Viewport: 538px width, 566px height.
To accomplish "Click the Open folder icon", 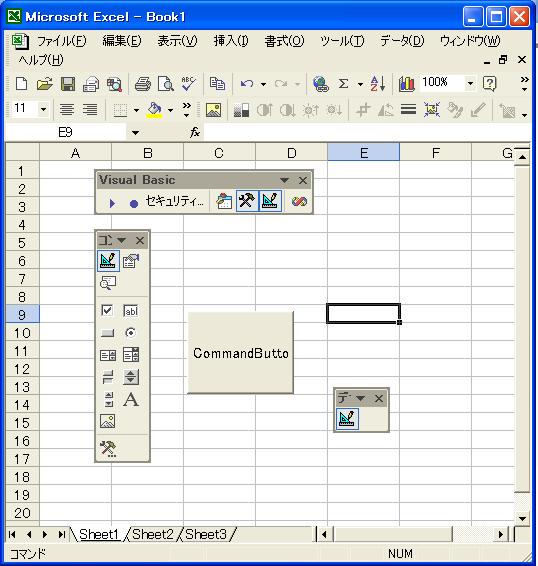I will point(45,84).
